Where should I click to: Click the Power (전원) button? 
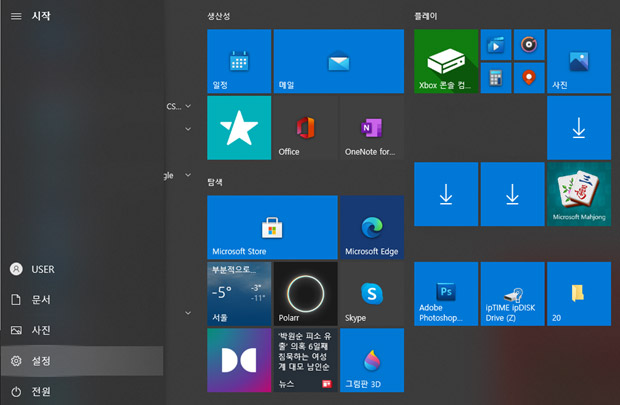click(80, 391)
